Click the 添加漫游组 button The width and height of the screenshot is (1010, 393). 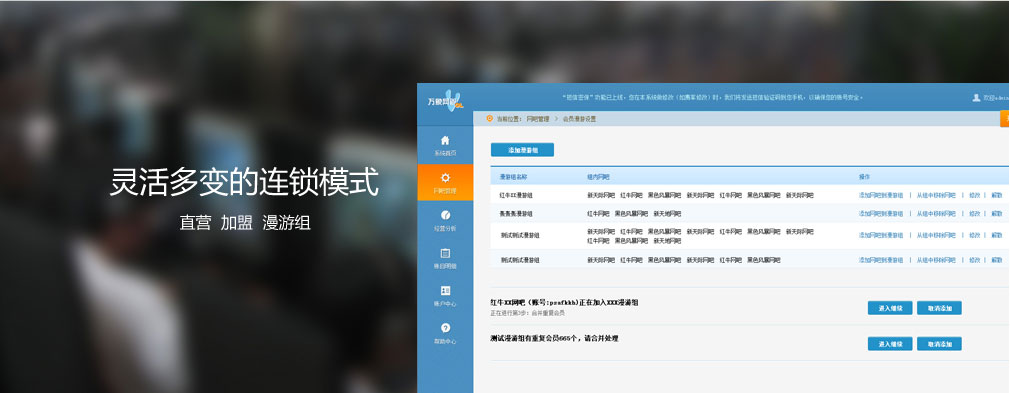pyautogui.click(x=522, y=149)
